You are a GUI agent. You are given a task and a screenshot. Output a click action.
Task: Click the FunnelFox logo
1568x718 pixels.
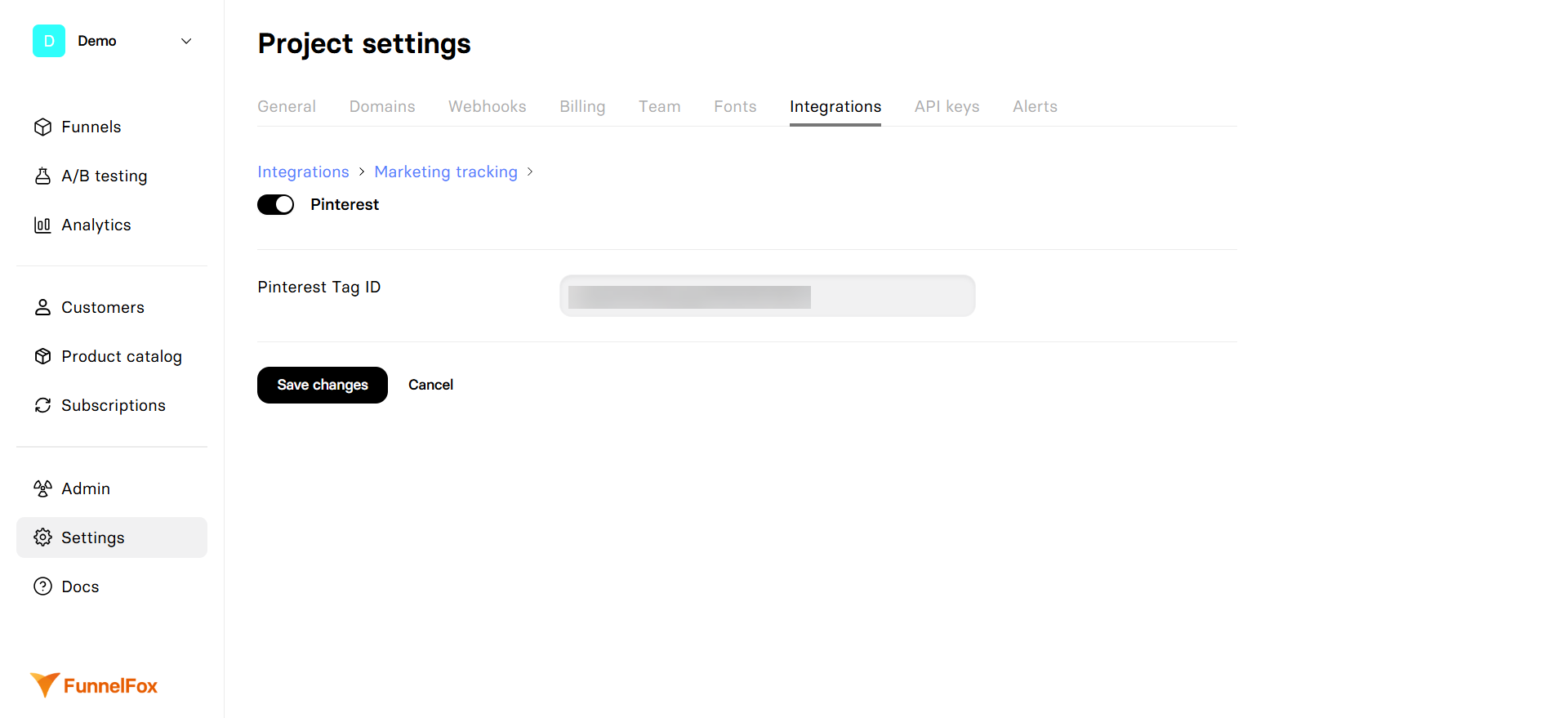coord(94,685)
